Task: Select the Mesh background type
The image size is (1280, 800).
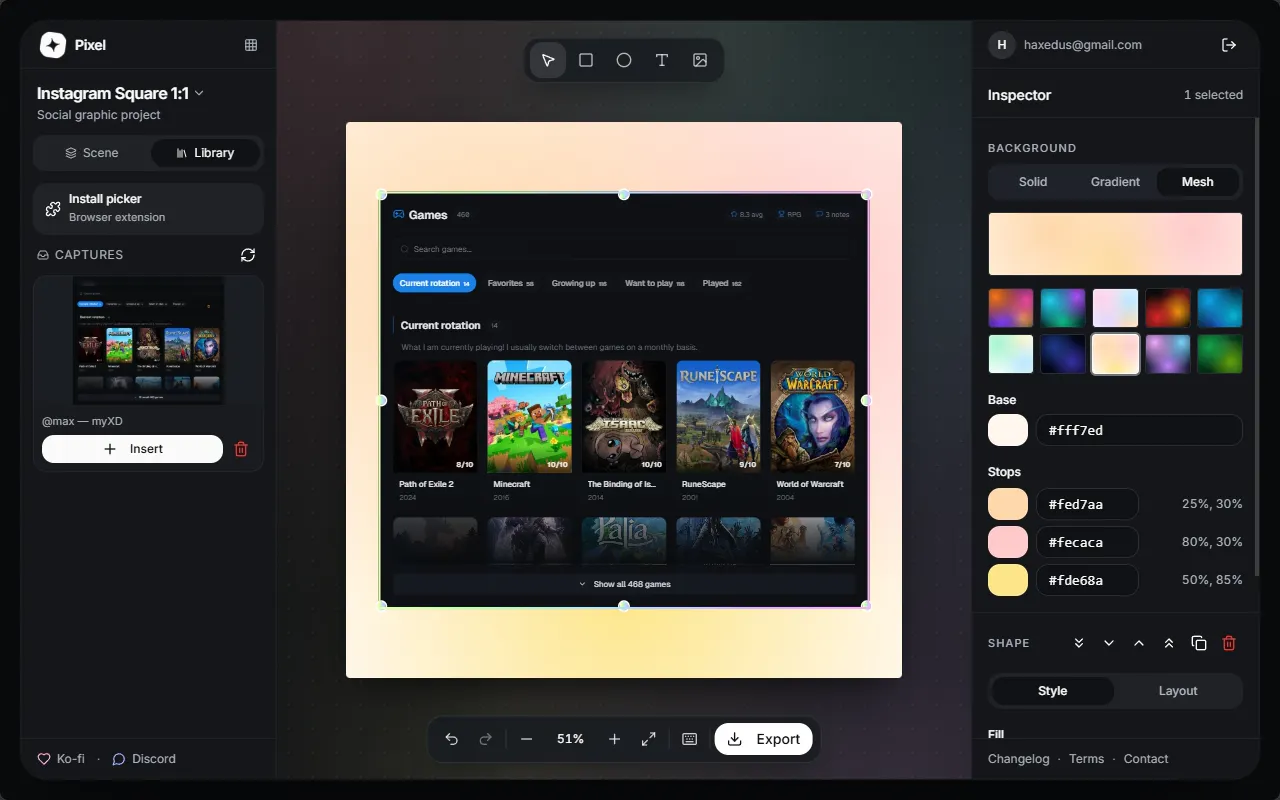Action: pyautogui.click(x=1198, y=182)
